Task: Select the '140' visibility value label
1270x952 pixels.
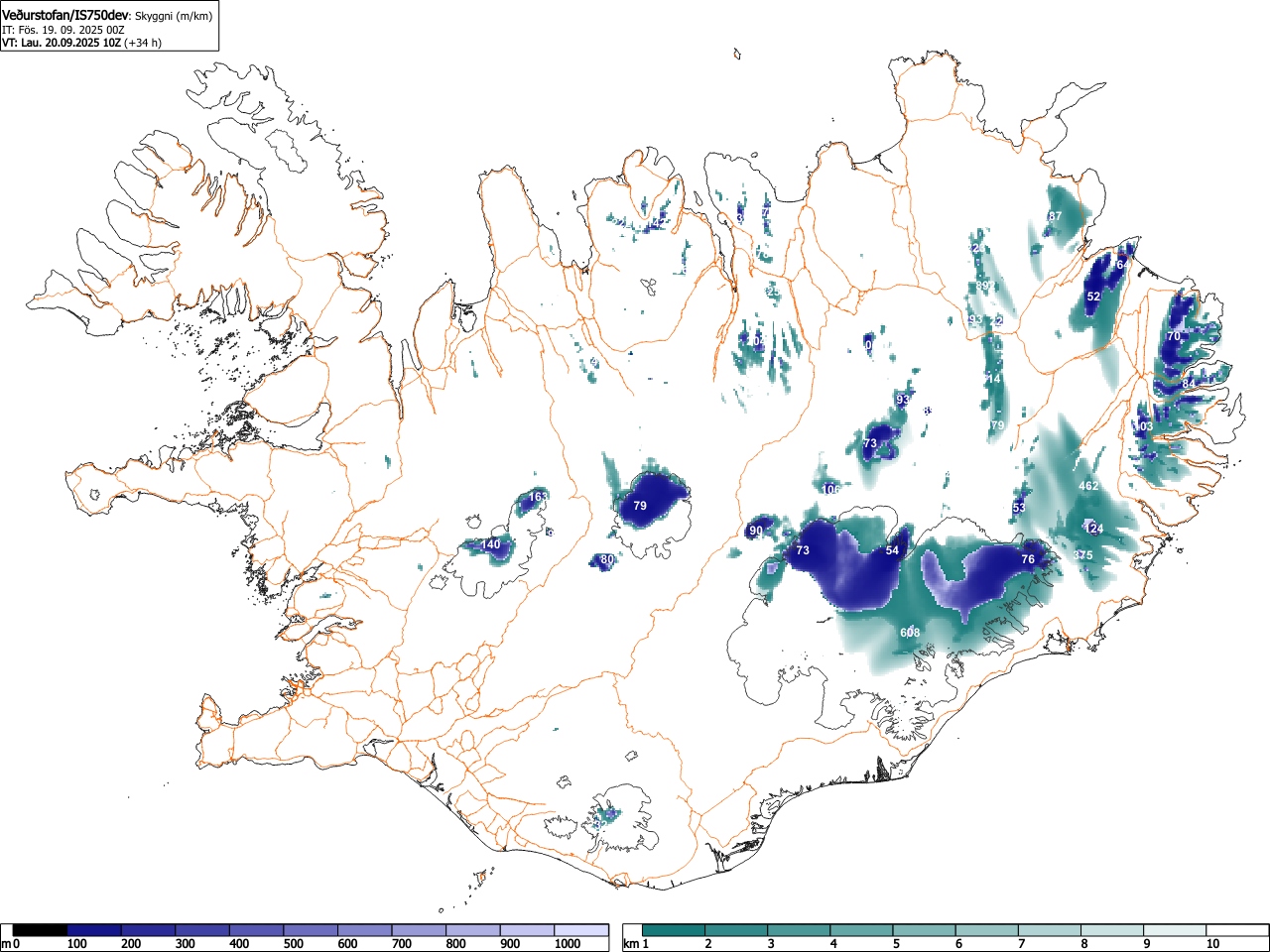Action: click(491, 544)
